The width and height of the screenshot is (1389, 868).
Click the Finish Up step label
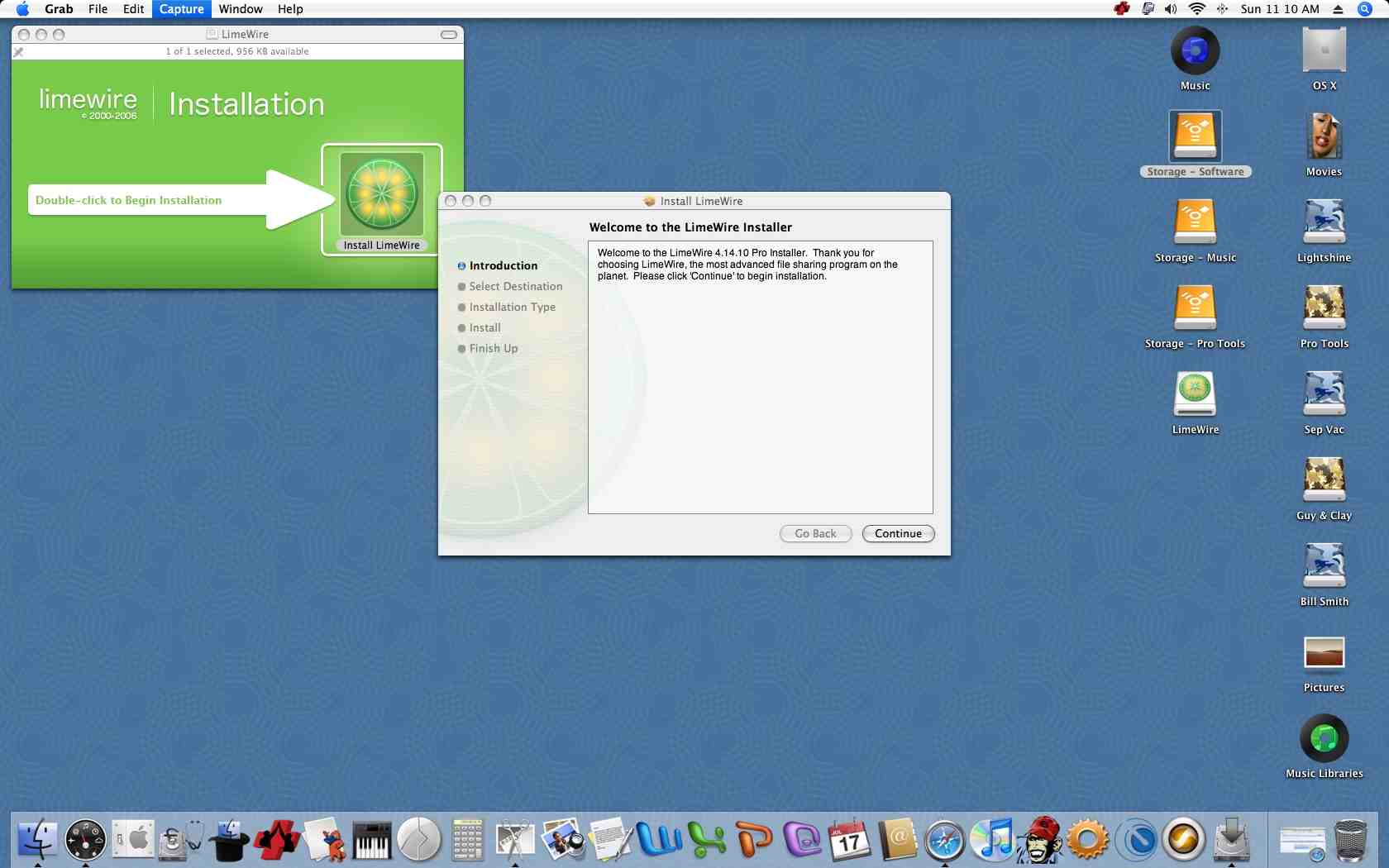pyautogui.click(x=494, y=348)
